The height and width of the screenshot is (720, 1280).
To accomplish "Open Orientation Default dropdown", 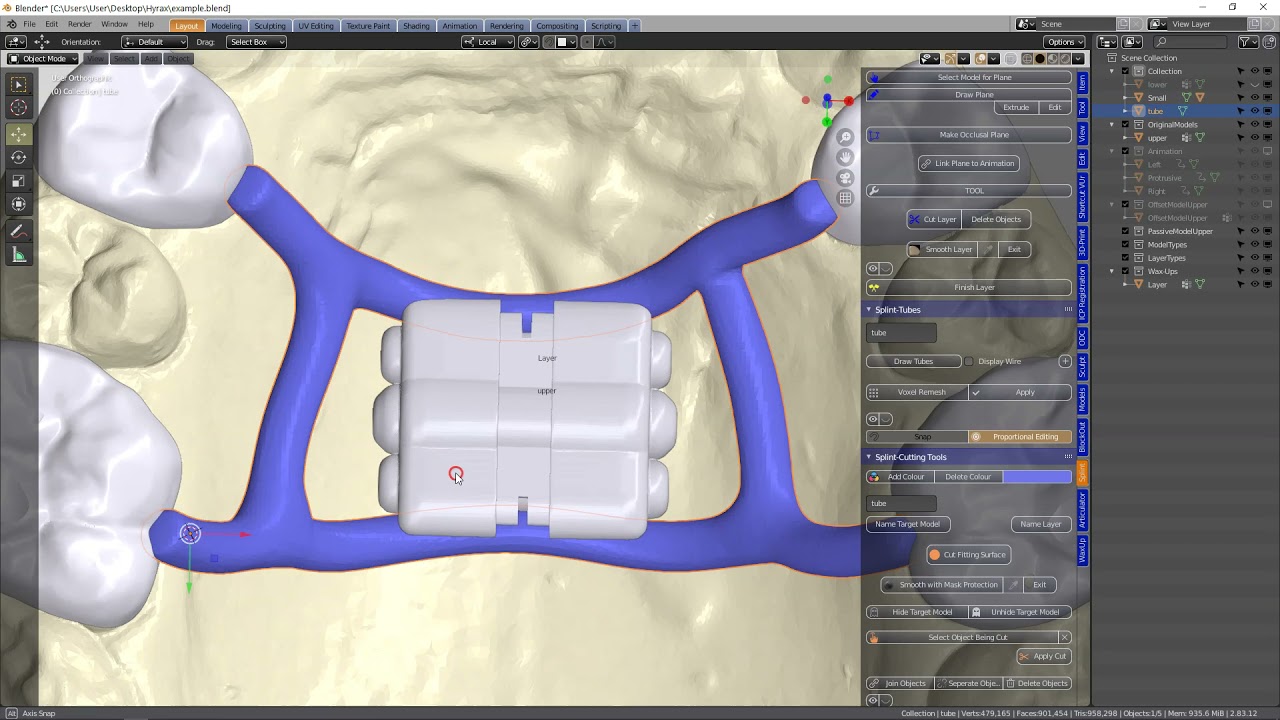I will click(154, 42).
